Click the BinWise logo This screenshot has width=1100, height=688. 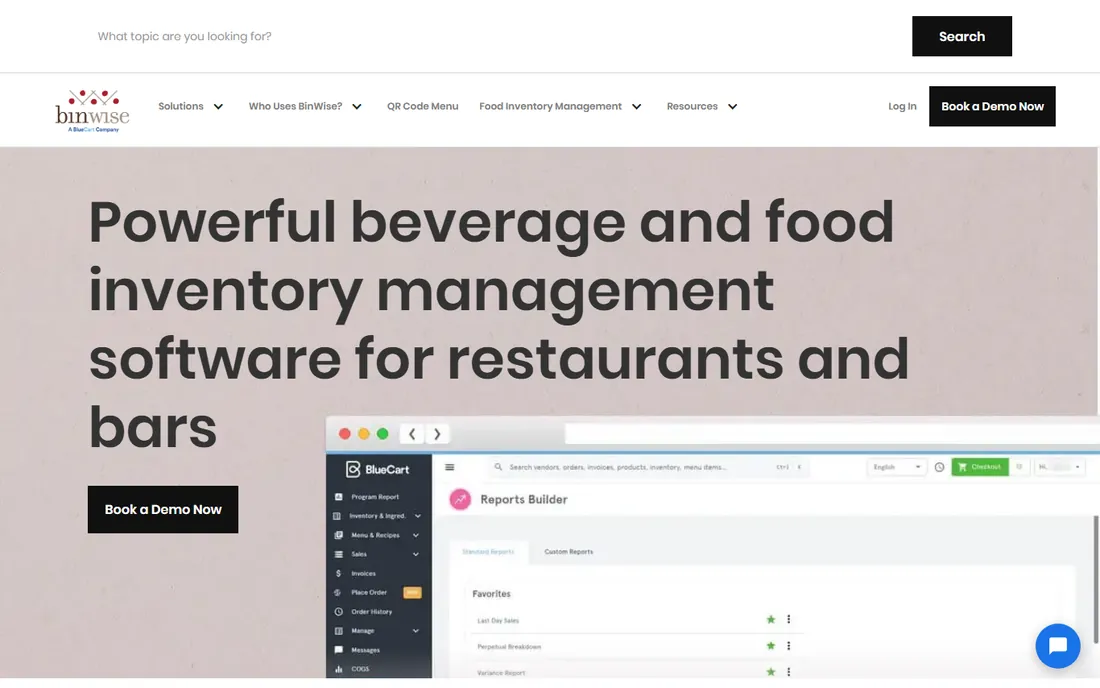point(93,110)
